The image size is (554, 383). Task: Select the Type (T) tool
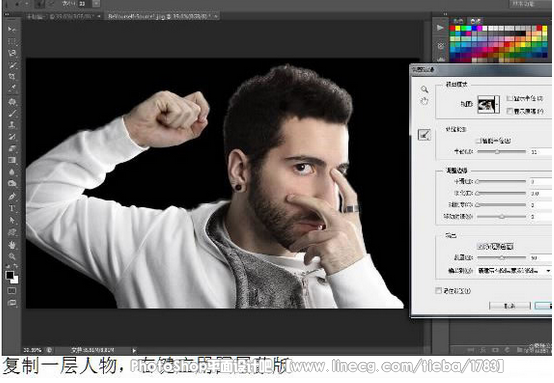[12, 208]
